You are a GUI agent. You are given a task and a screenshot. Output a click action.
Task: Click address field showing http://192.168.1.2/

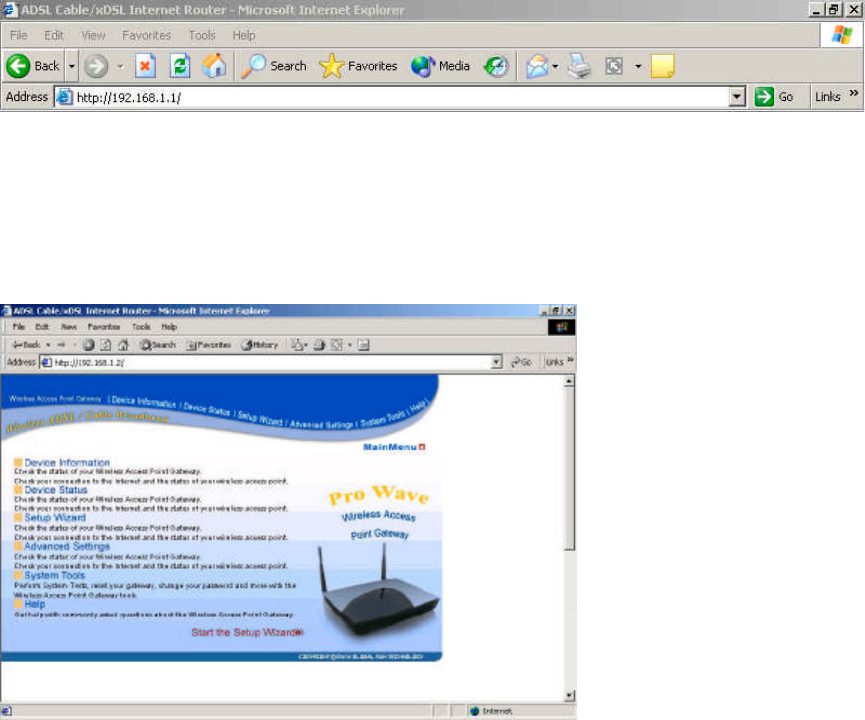coord(271,362)
